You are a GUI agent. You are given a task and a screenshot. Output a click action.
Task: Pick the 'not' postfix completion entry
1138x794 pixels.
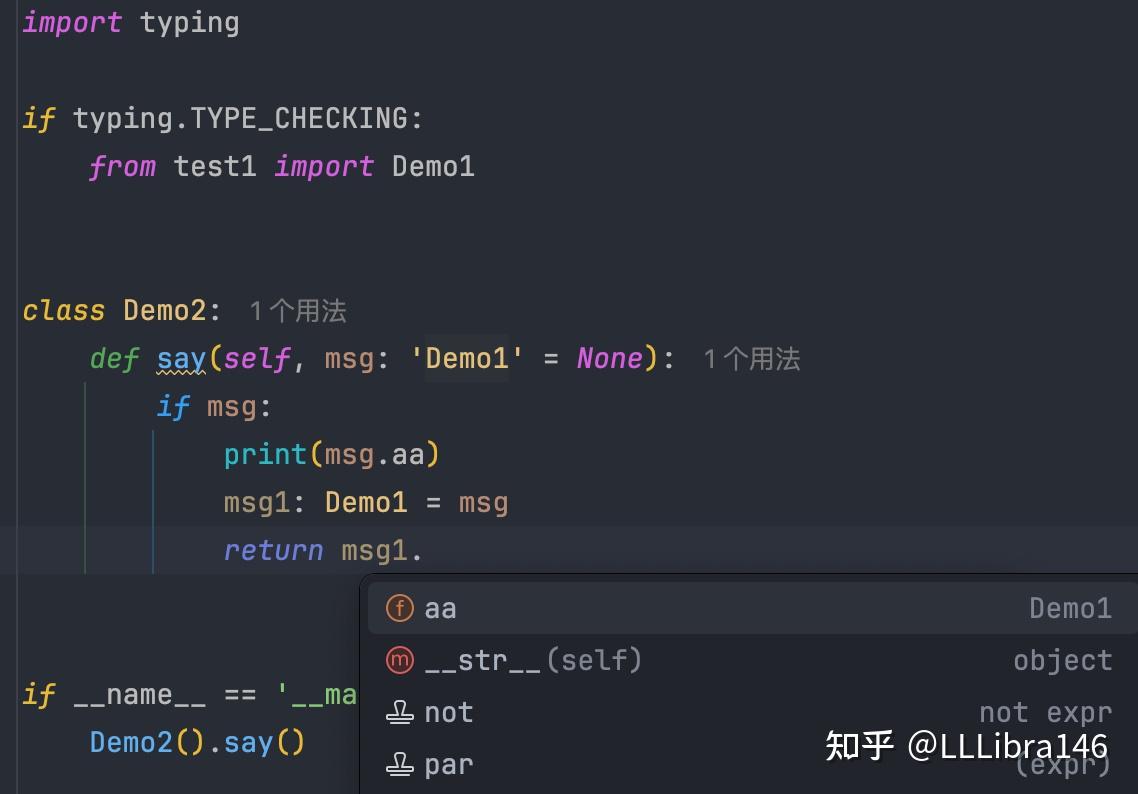click(x=753, y=713)
